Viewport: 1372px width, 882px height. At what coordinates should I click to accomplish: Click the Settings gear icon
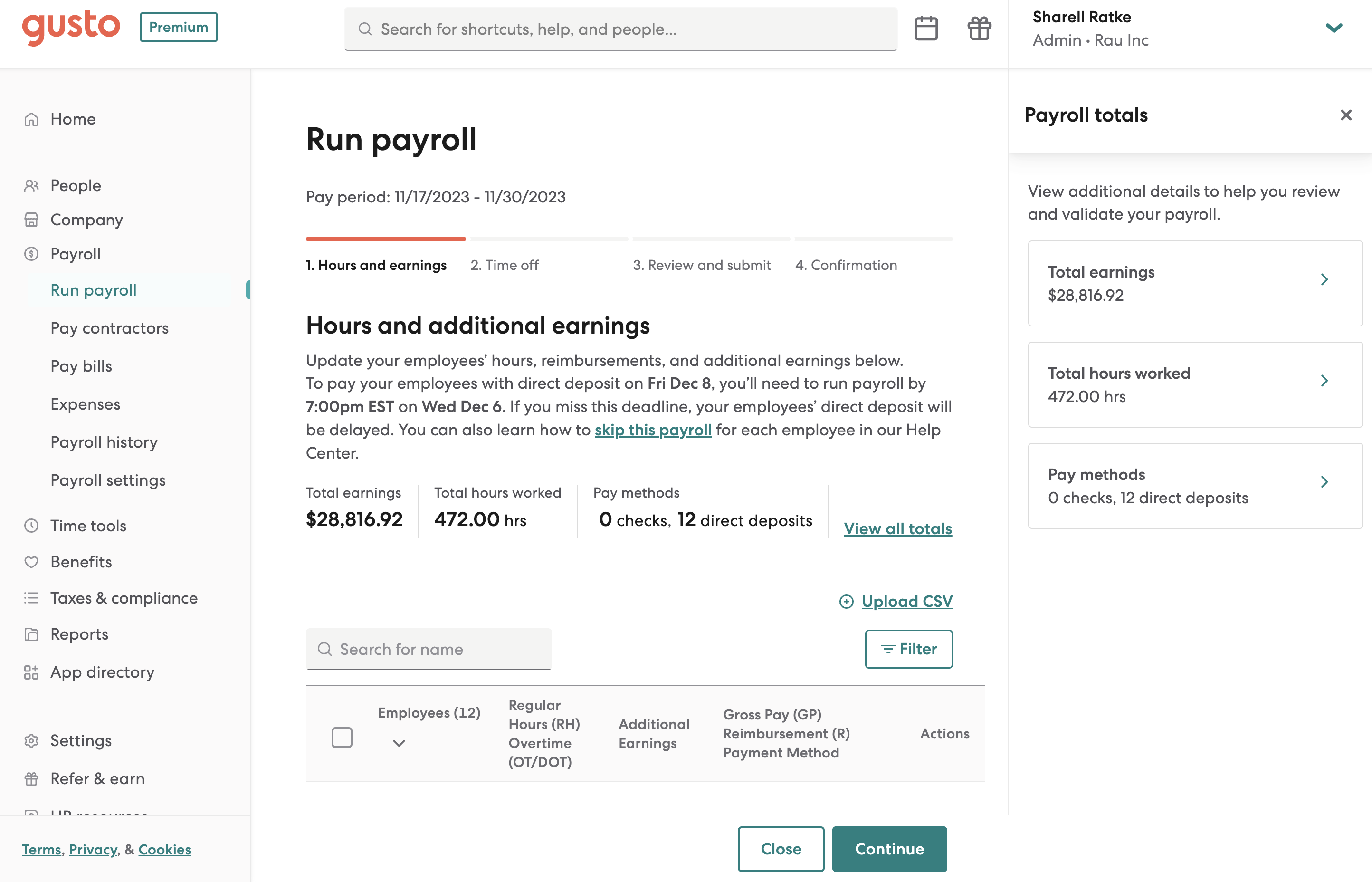(x=31, y=740)
